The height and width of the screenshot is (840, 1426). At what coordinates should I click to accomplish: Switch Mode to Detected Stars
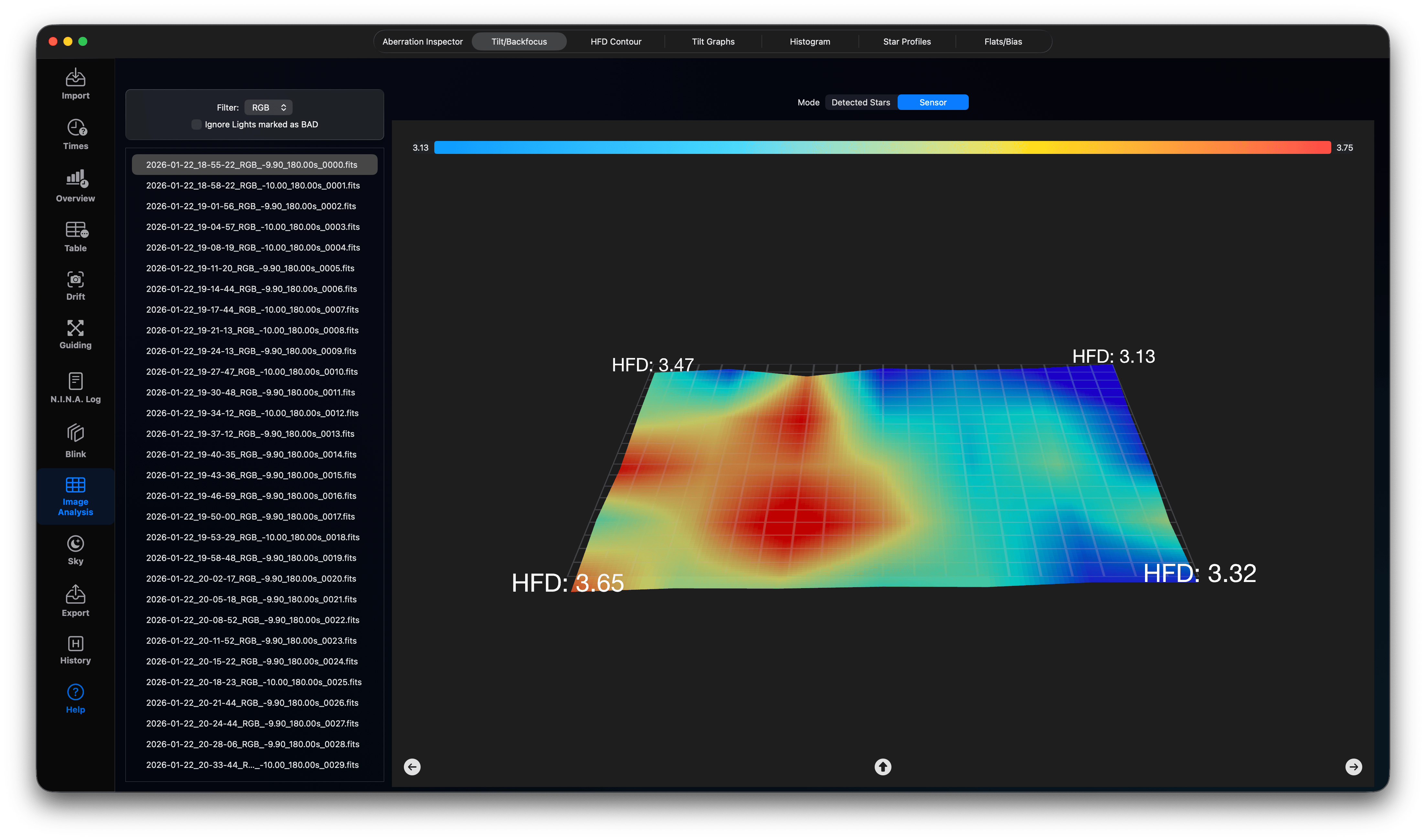point(860,102)
